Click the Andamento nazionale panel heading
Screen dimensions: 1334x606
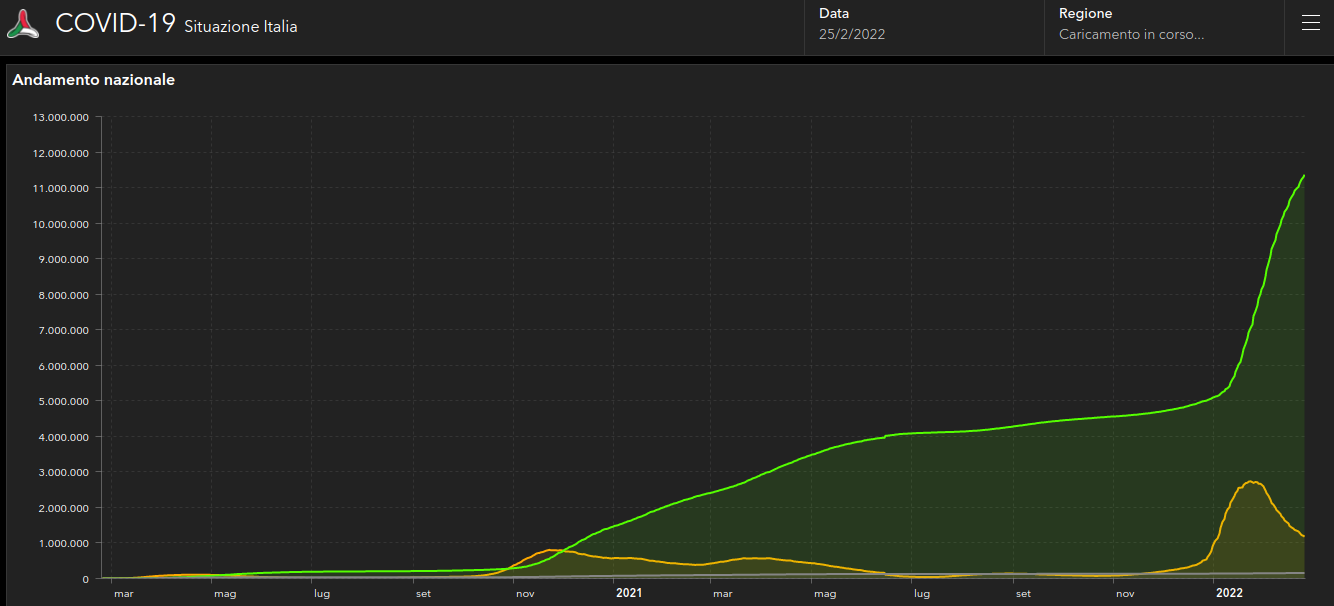tap(93, 80)
